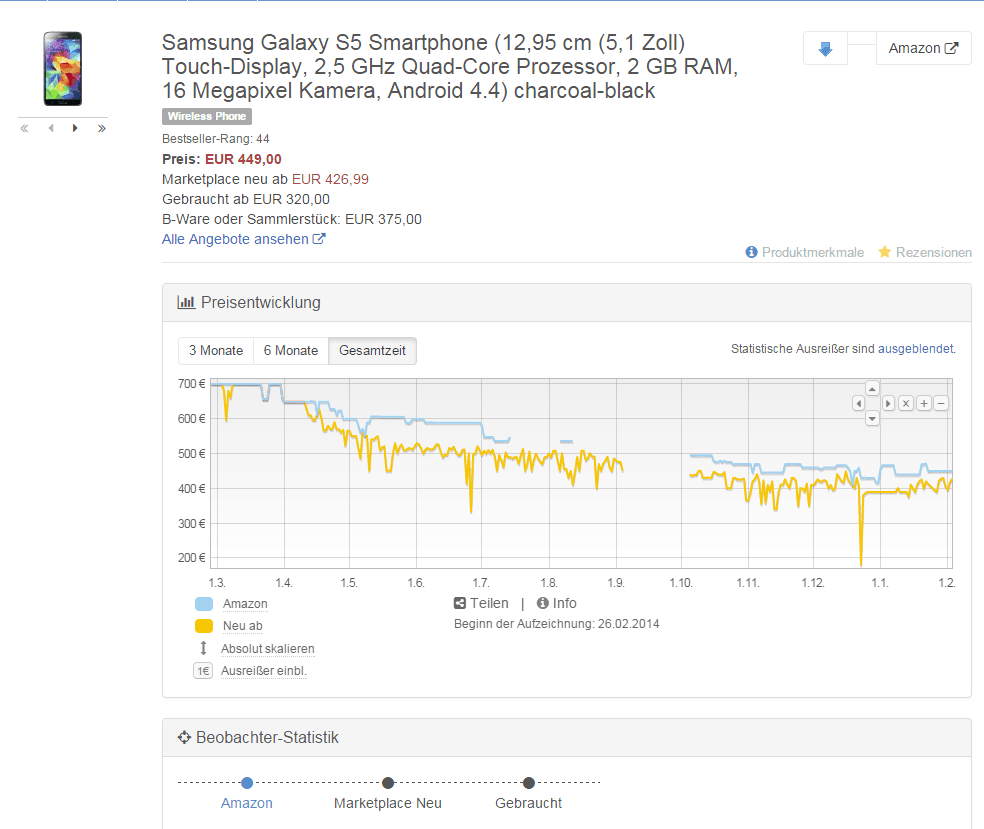Click the 1.3. x-axis date label
Viewport: 984px width, 829px height.
pos(217,583)
